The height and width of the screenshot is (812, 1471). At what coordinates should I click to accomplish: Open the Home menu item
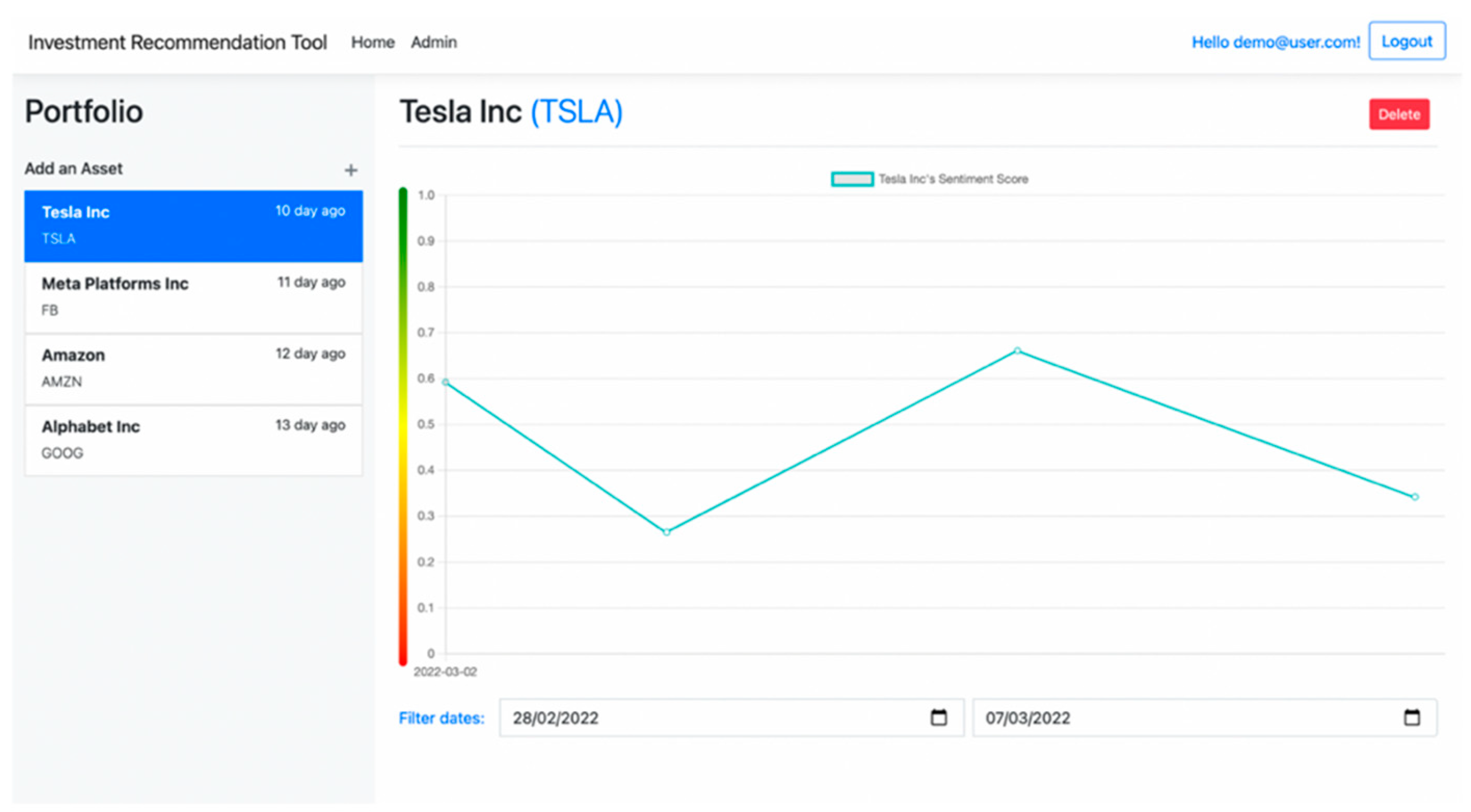point(372,42)
